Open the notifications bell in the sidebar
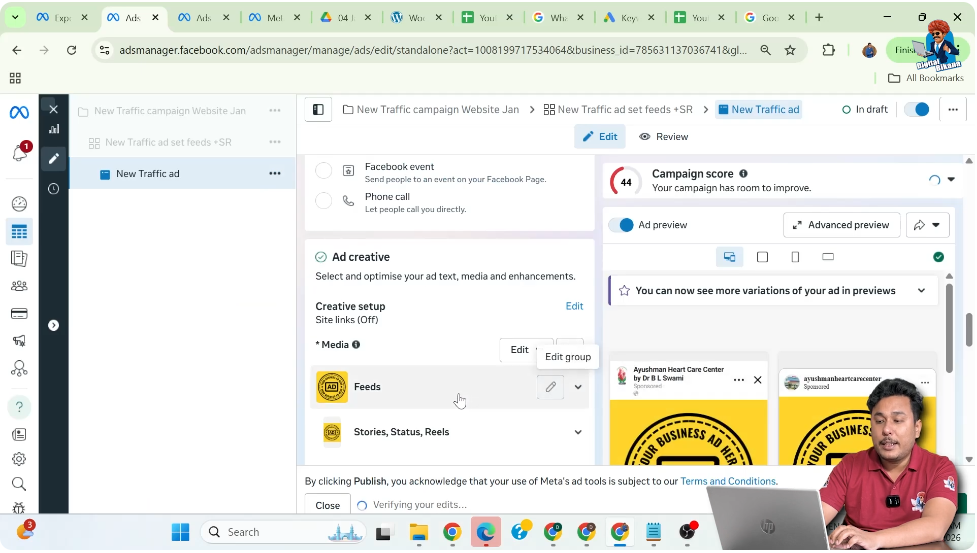Image resolution: width=977 pixels, height=553 pixels. point(19,153)
